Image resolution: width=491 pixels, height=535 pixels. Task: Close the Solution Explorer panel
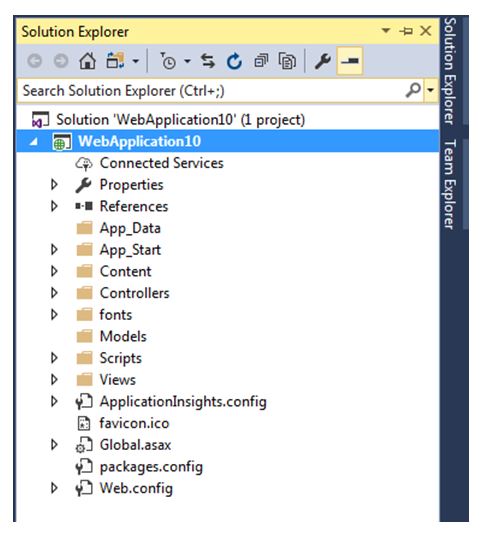pos(426,31)
